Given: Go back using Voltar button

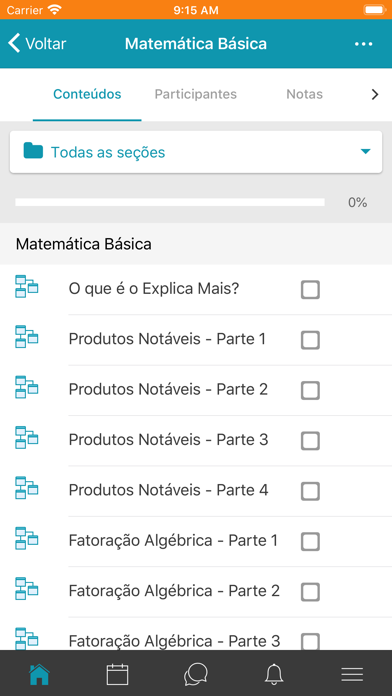Looking at the screenshot, I should click(37, 44).
